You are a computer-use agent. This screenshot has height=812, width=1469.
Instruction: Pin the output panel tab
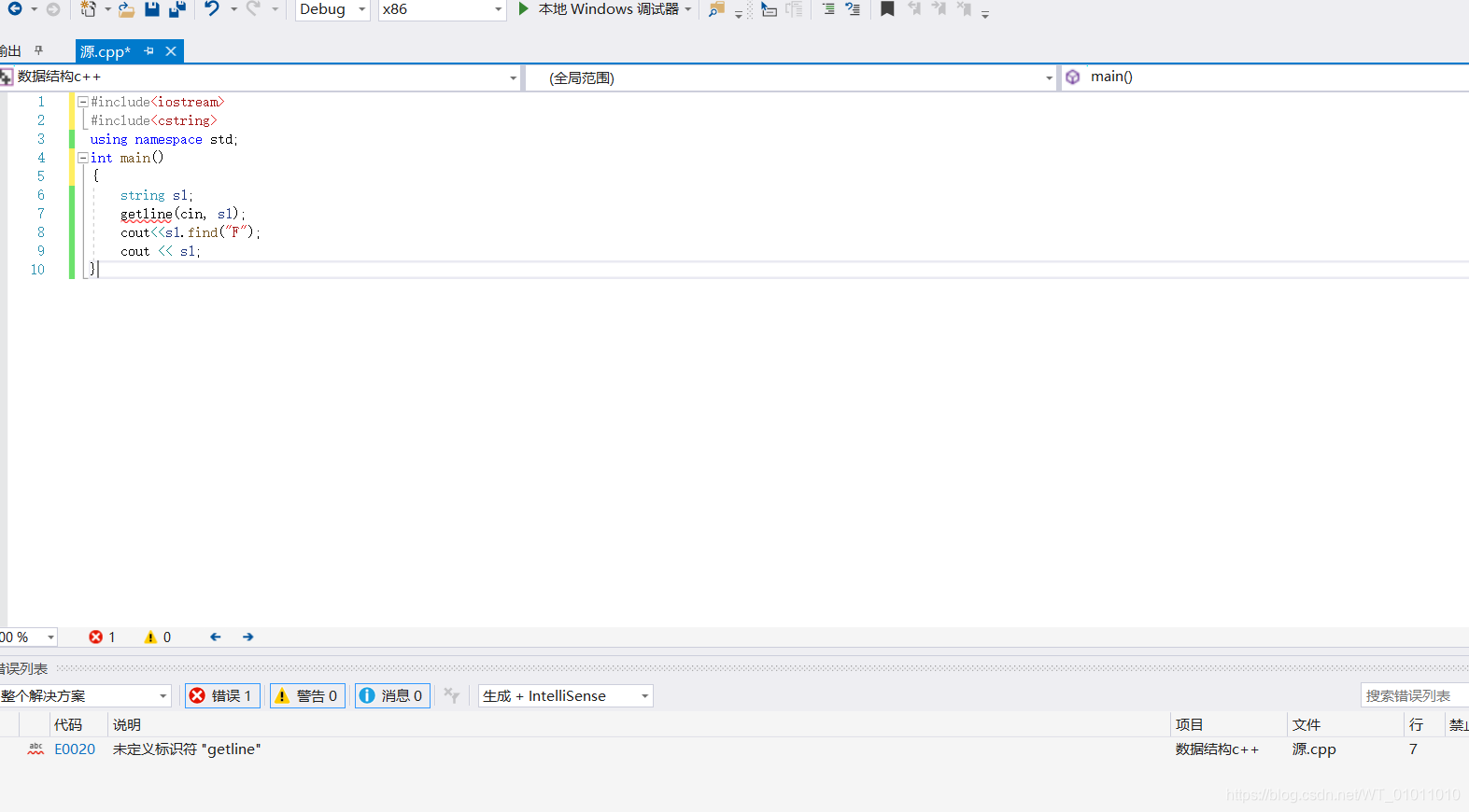click(x=38, y=50)
